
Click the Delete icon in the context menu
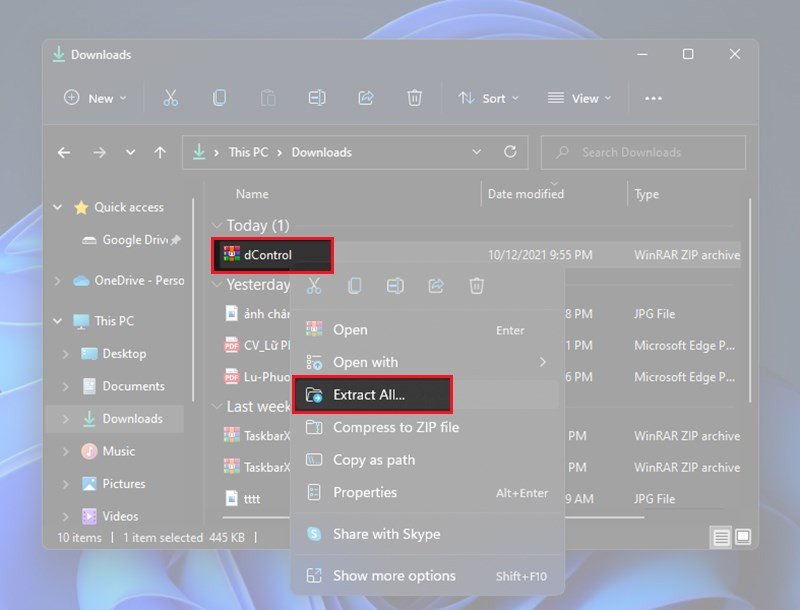(476, 286)
